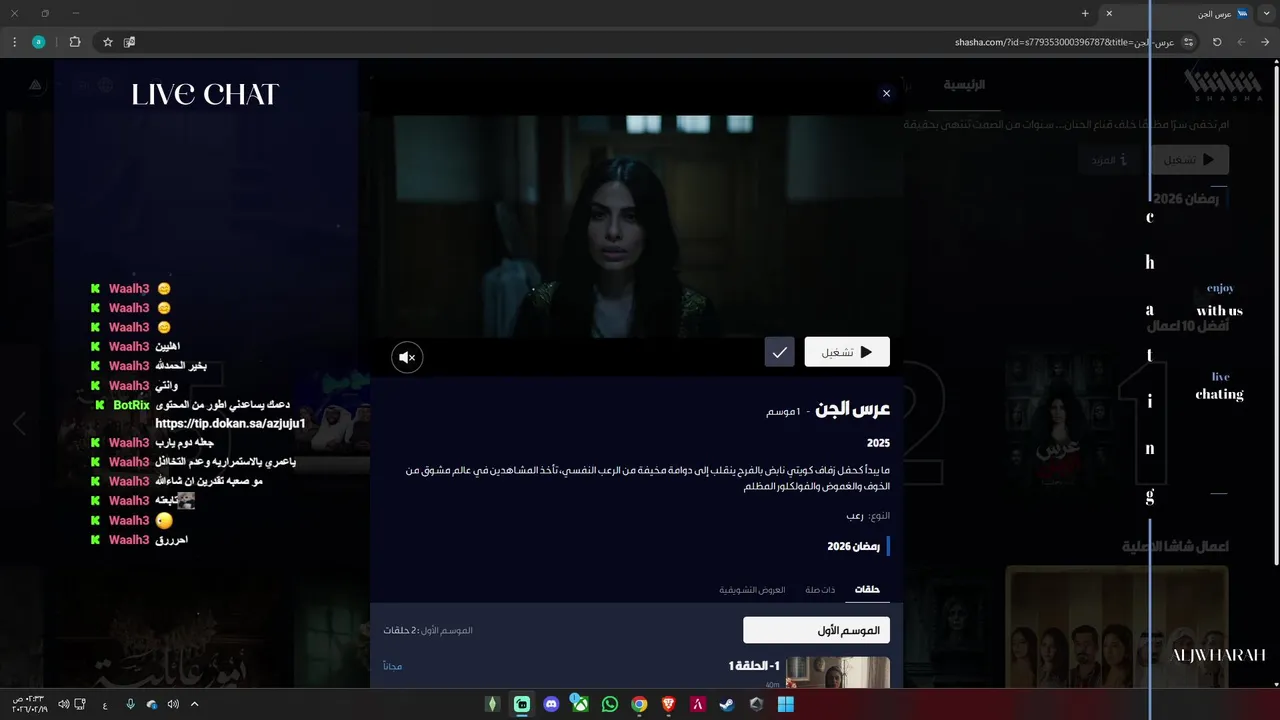Open the network tray icon

(80, 704)
